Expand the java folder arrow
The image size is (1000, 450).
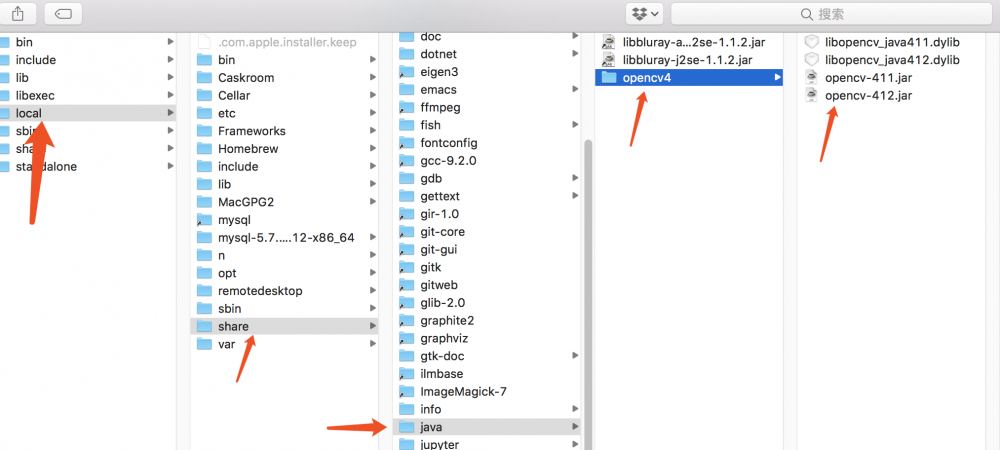point(575,427)
